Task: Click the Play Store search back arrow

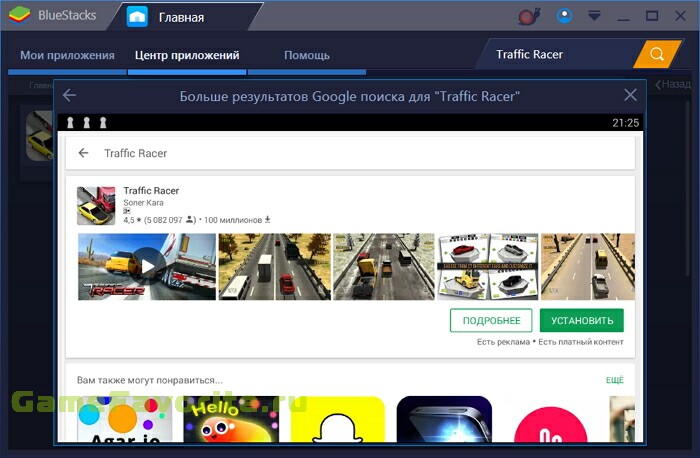Action: 83,153
